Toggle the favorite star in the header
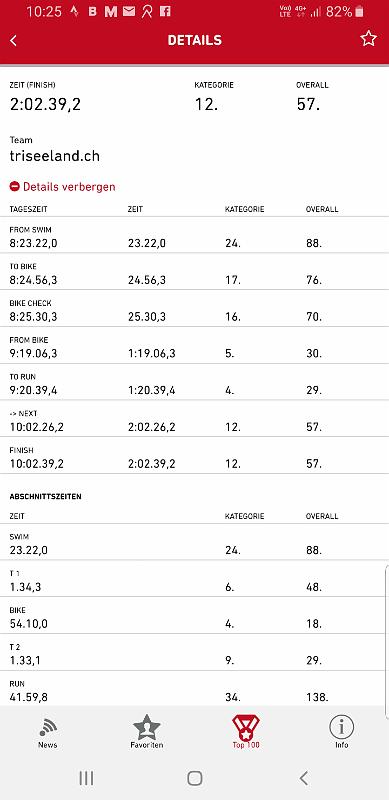This screenshot has height=800, width=389. 368,39
